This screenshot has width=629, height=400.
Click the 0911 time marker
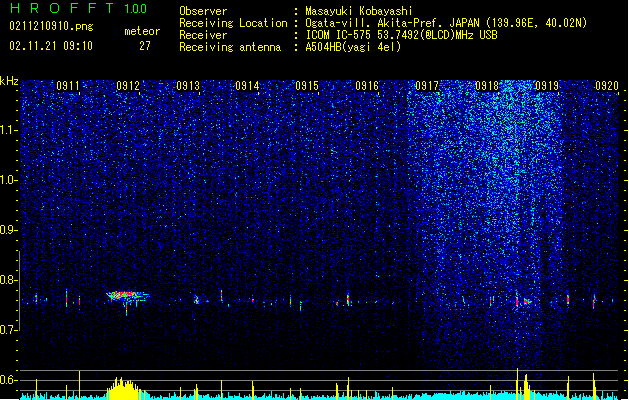tap(68, 86)
